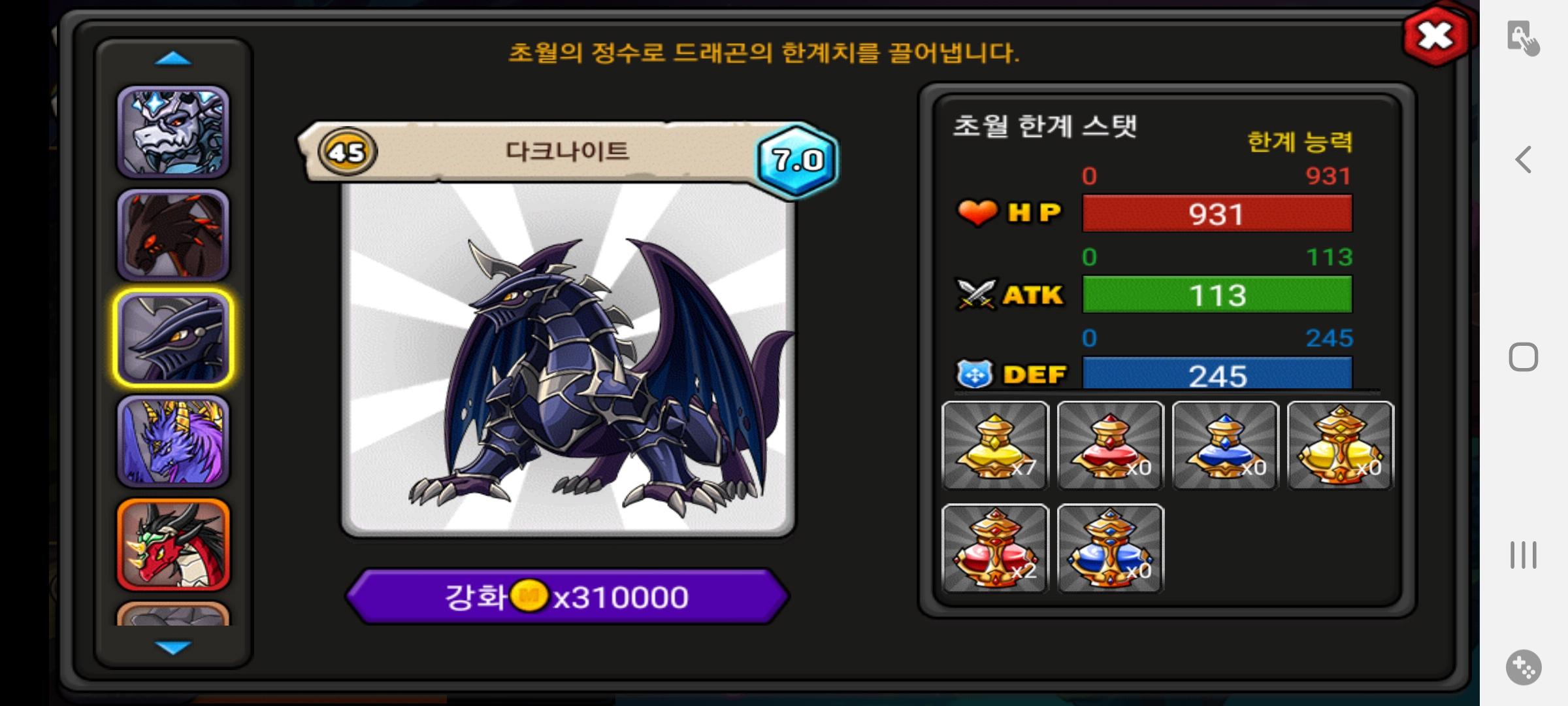
Task: Select the small blue essence potion x0
Action: [x=1225, y=445]
